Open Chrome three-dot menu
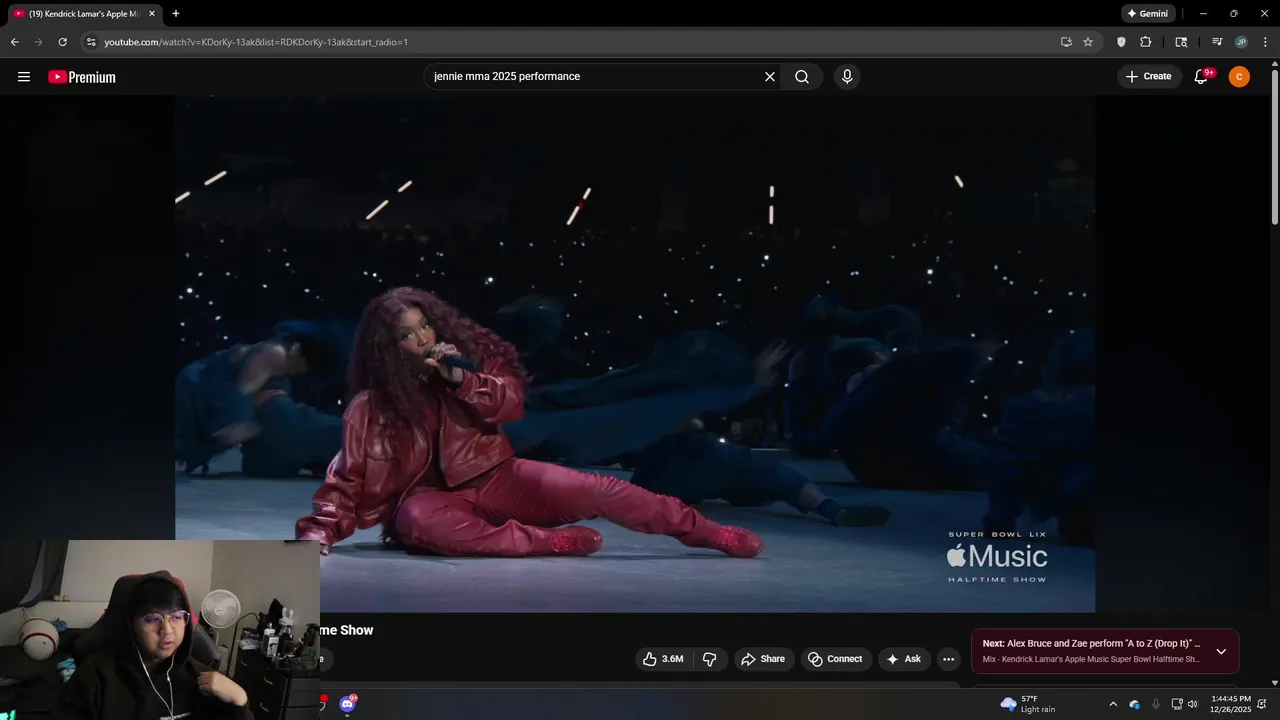Image resolution: width=1280 pixels, height=720 pixels. [1265, 42]
